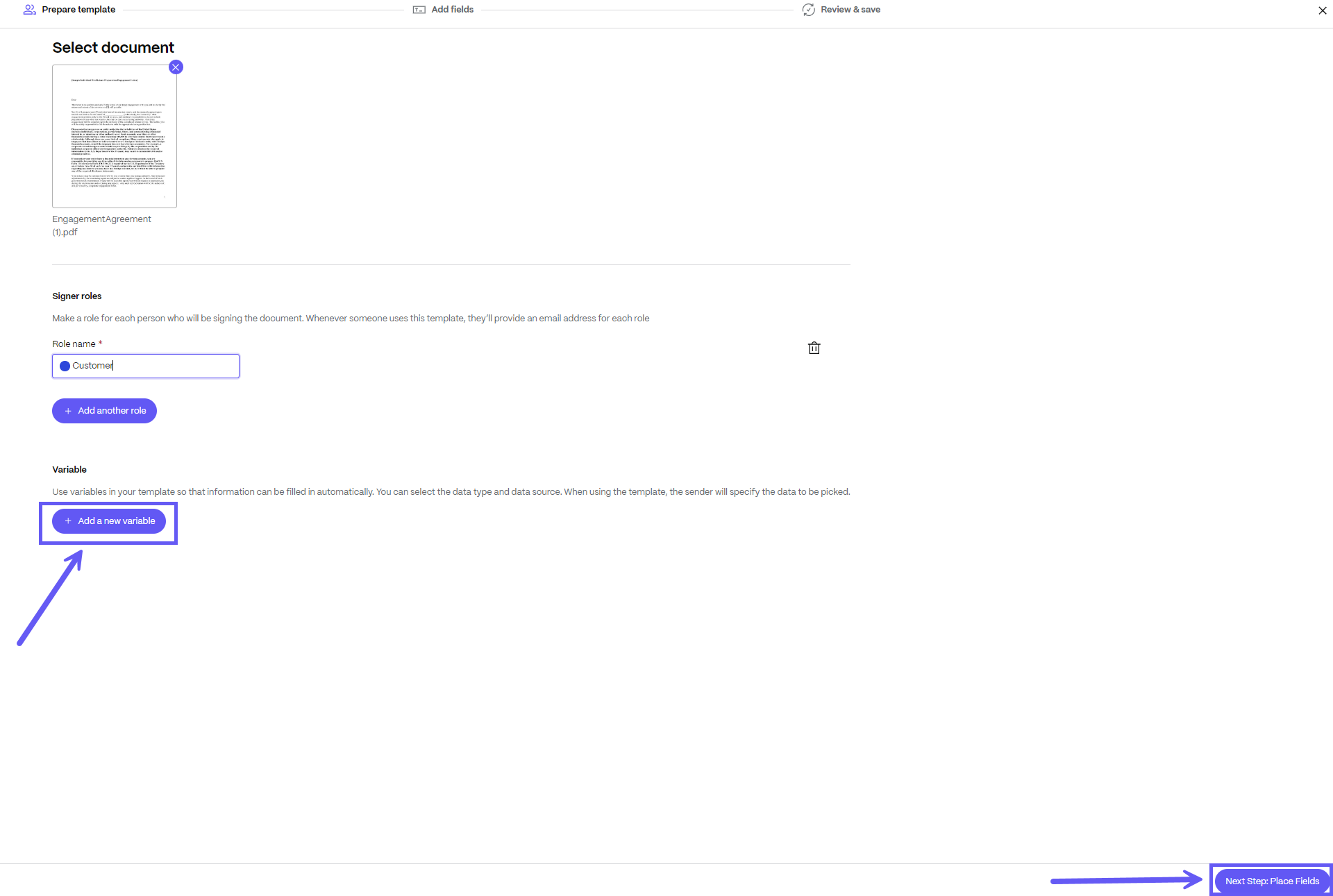Click the close document X icon
This screenshot has height=896, width=1333.
tap(175, 67)
